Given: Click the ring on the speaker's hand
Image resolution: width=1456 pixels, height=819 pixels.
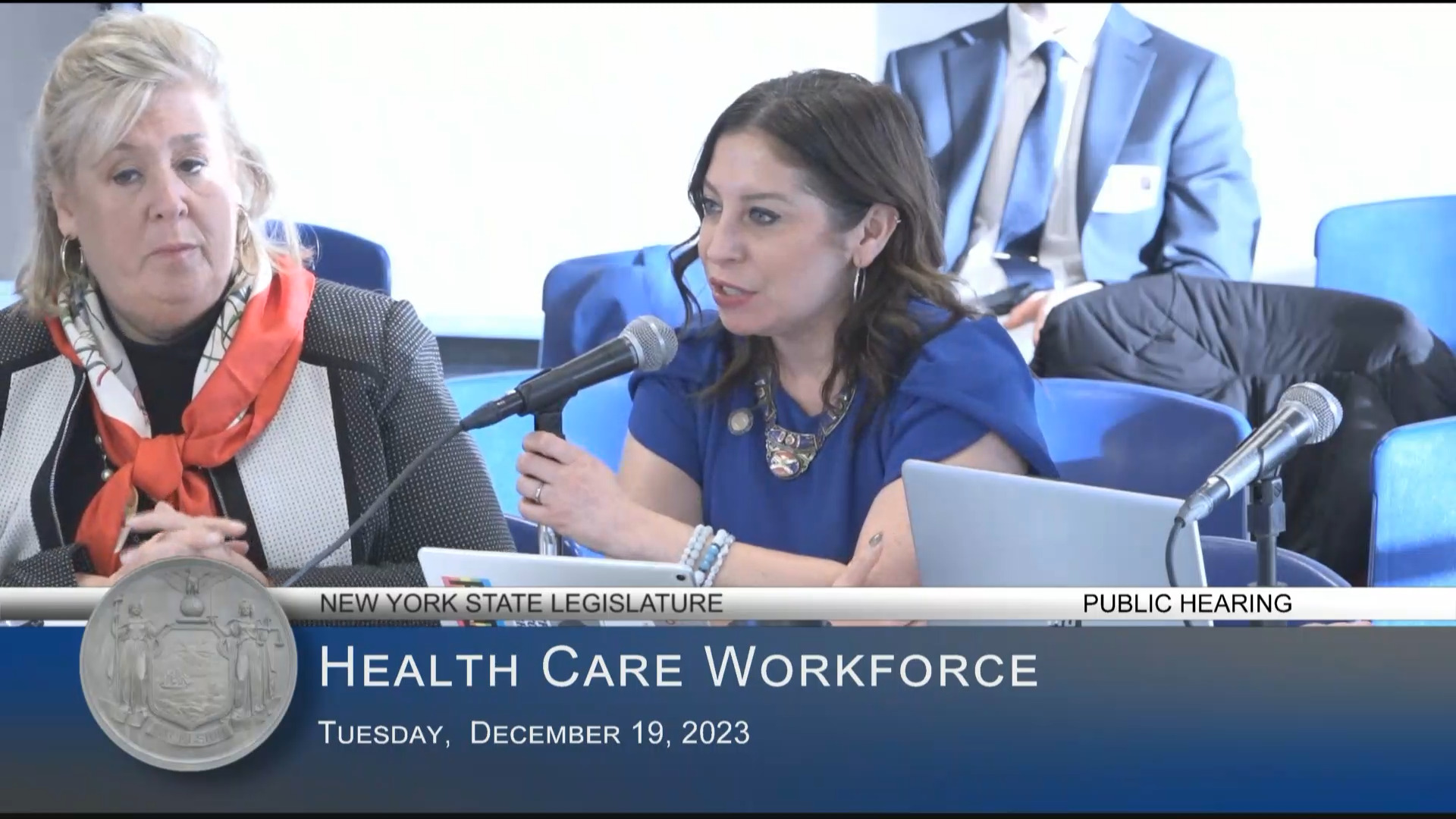Looking at the screenshot, I should (539, 491).
